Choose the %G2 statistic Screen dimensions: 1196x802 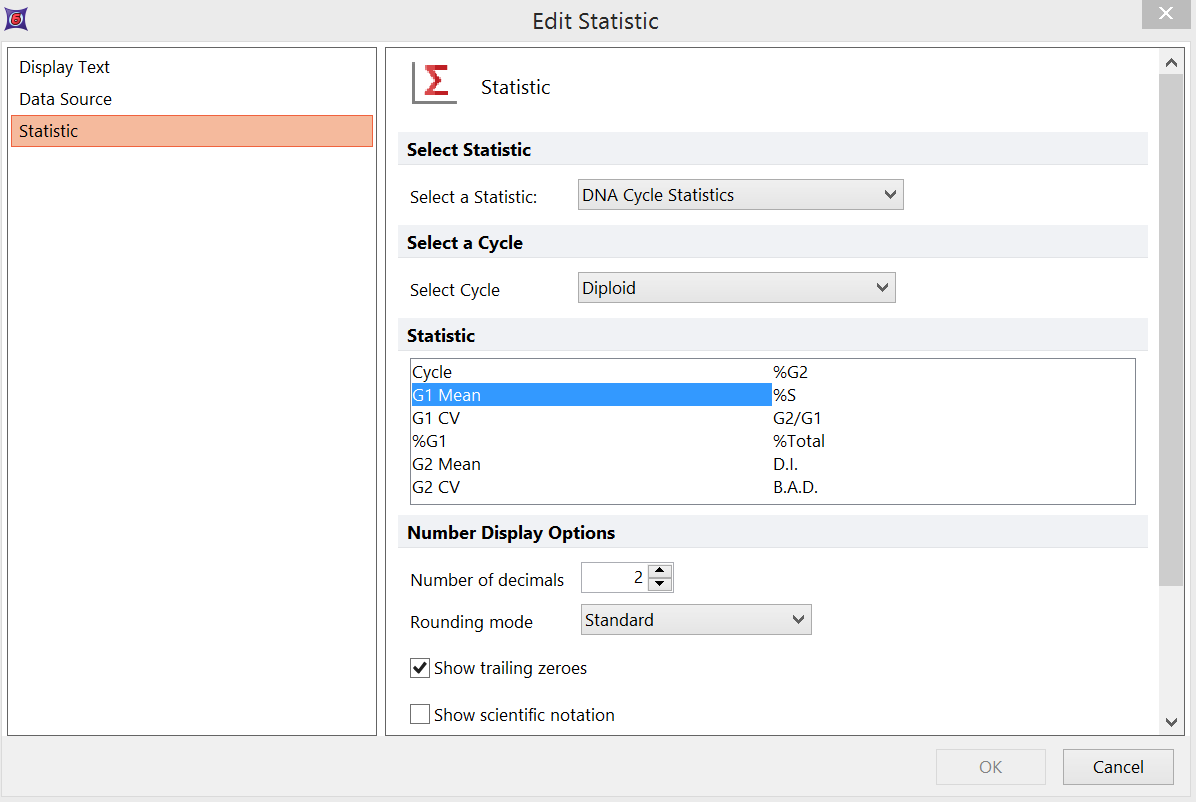click(x=790, y=372)
